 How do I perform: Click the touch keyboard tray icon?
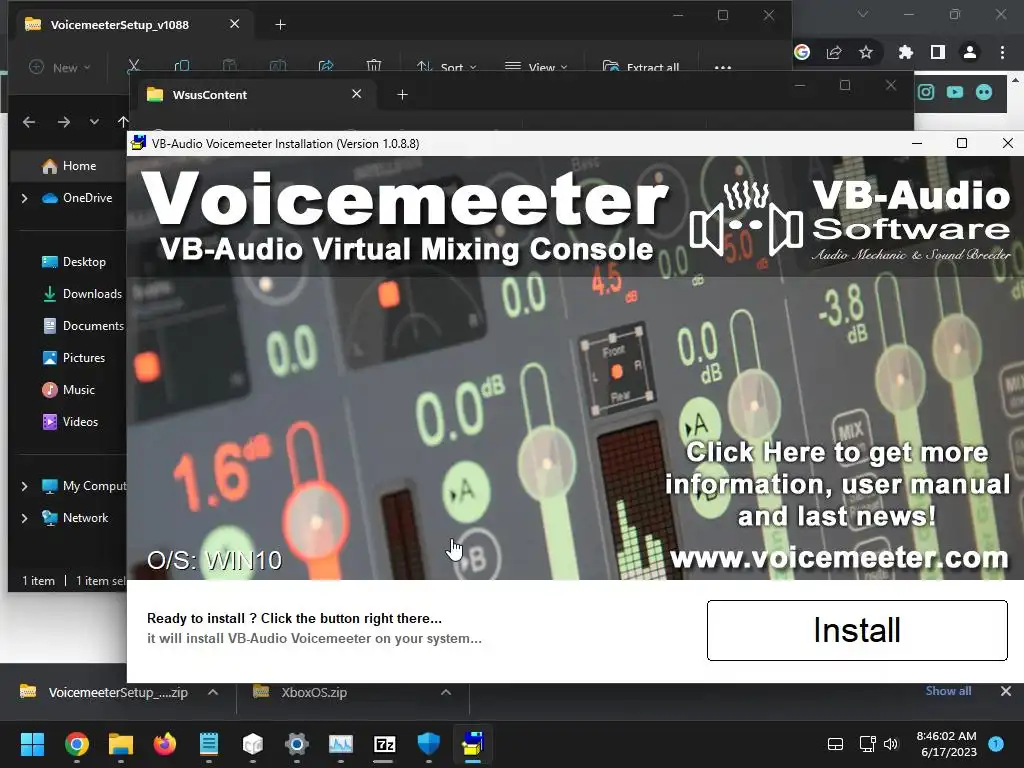(x=835, y=744)
